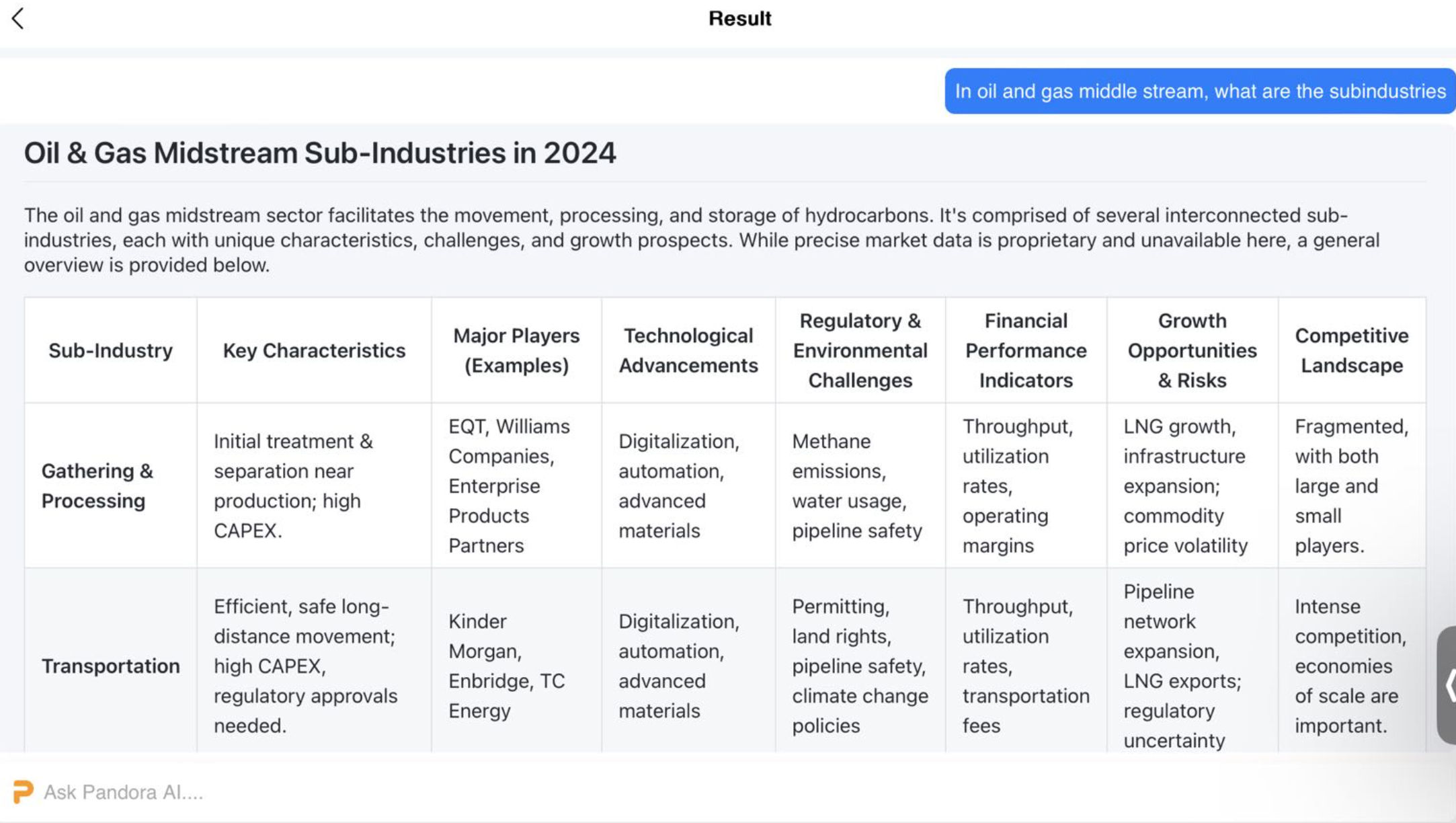Open the side panel handle on right edge
Image resolution: width=1456 pixels, height=823 pixels.
[1447, 684]
